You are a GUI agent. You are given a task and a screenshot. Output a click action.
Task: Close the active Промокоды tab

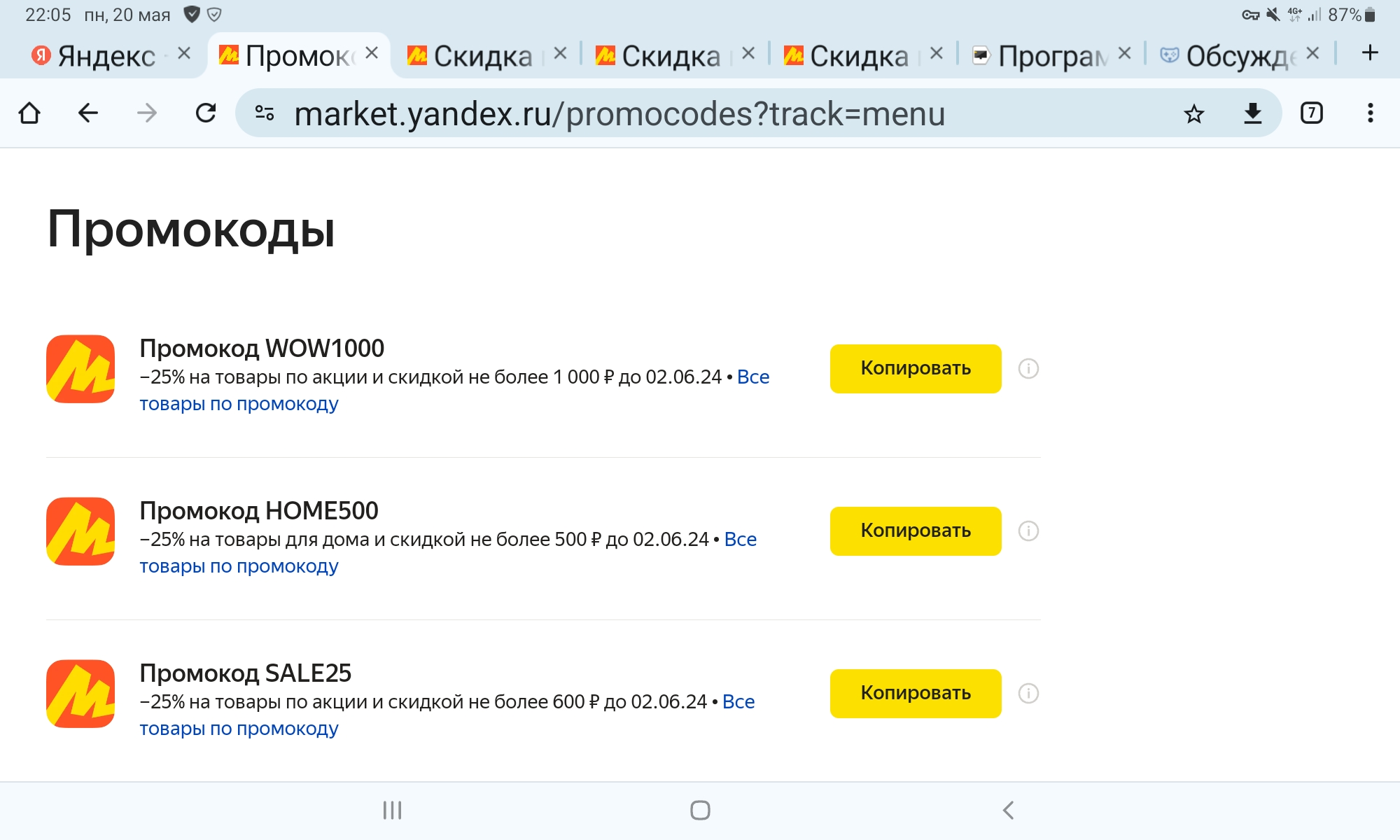(372, 53)
